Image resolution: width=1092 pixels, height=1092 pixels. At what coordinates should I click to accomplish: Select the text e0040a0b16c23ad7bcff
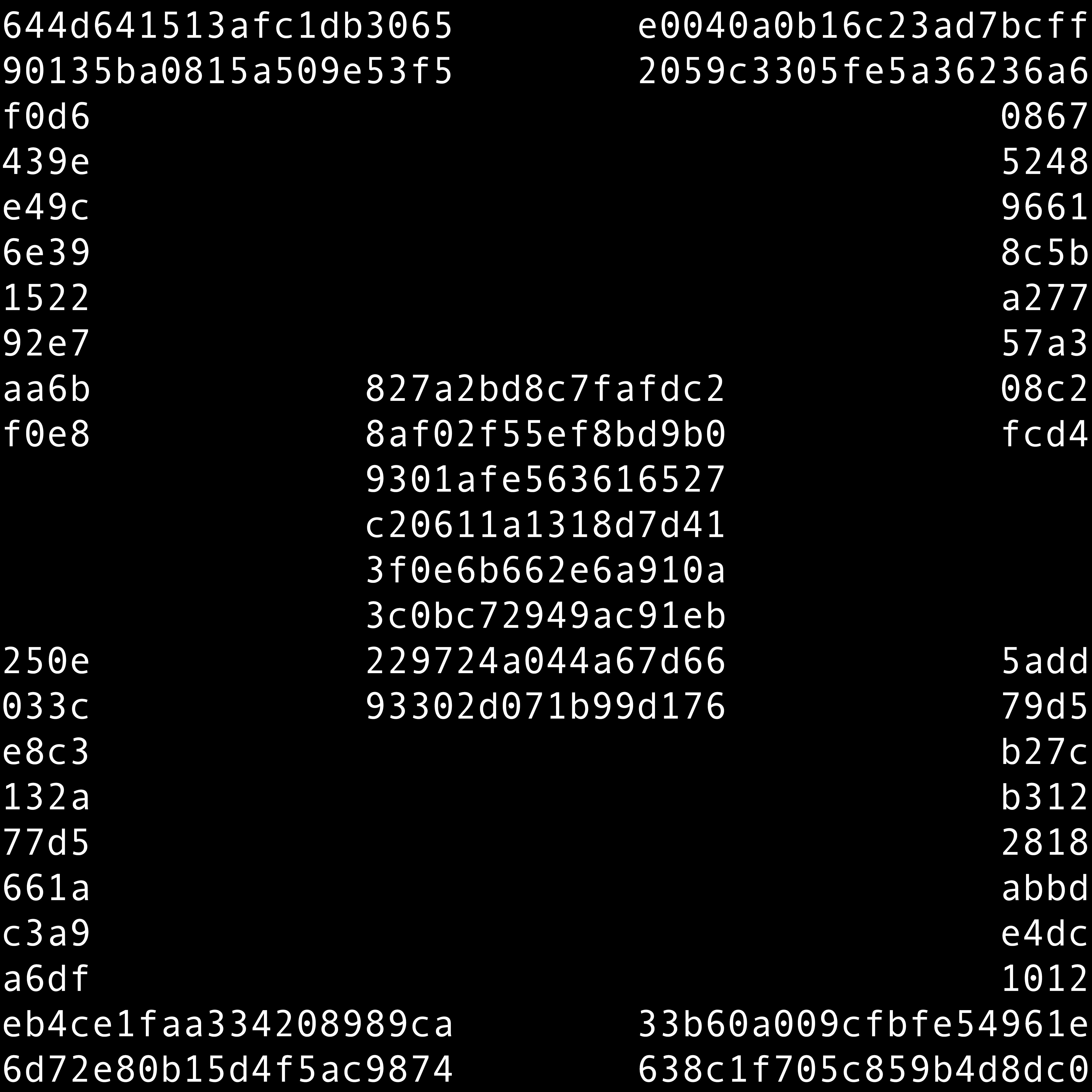pyautogui.click(x=863, y=26)
